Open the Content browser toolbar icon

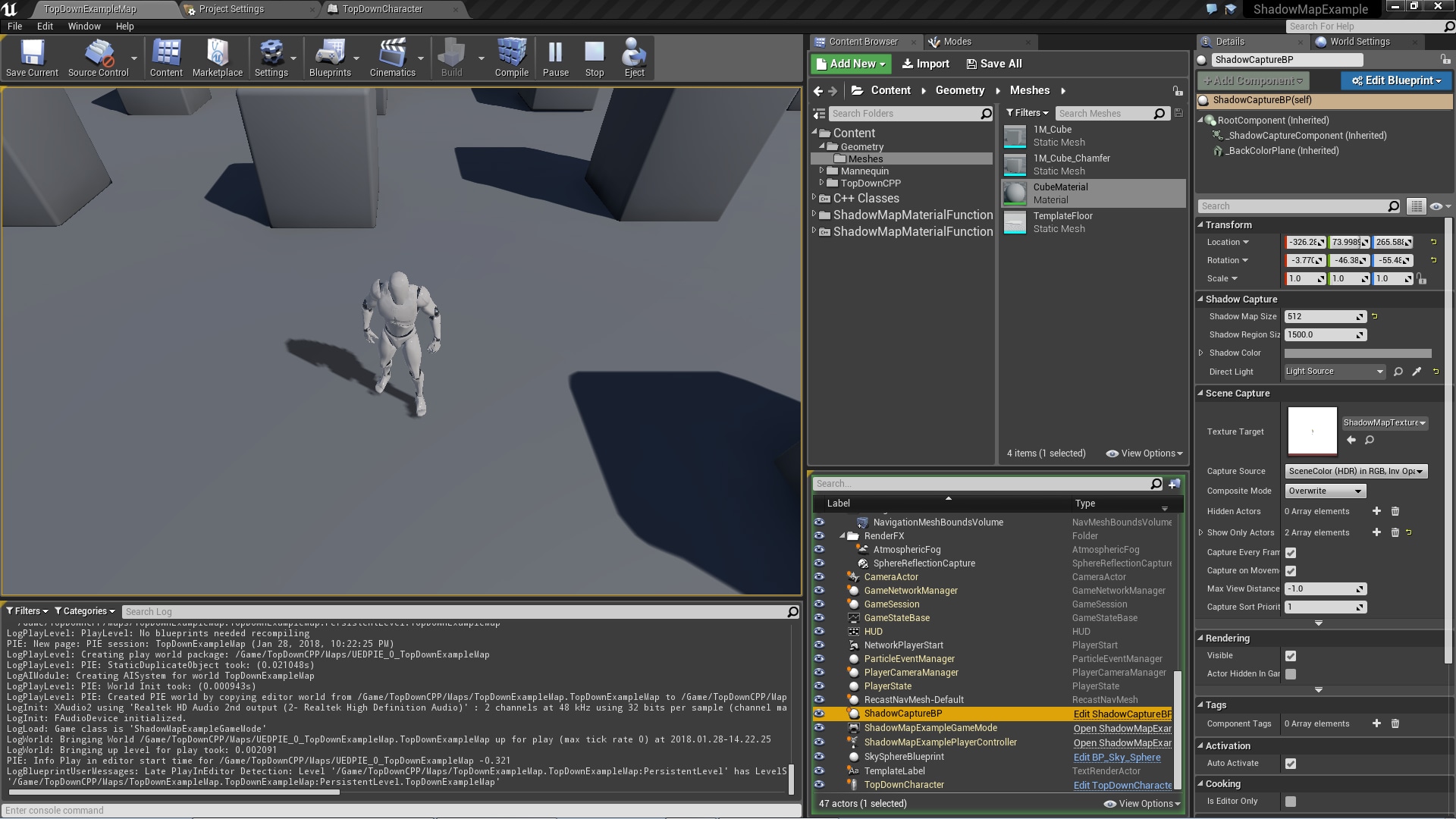pos(166,58)
